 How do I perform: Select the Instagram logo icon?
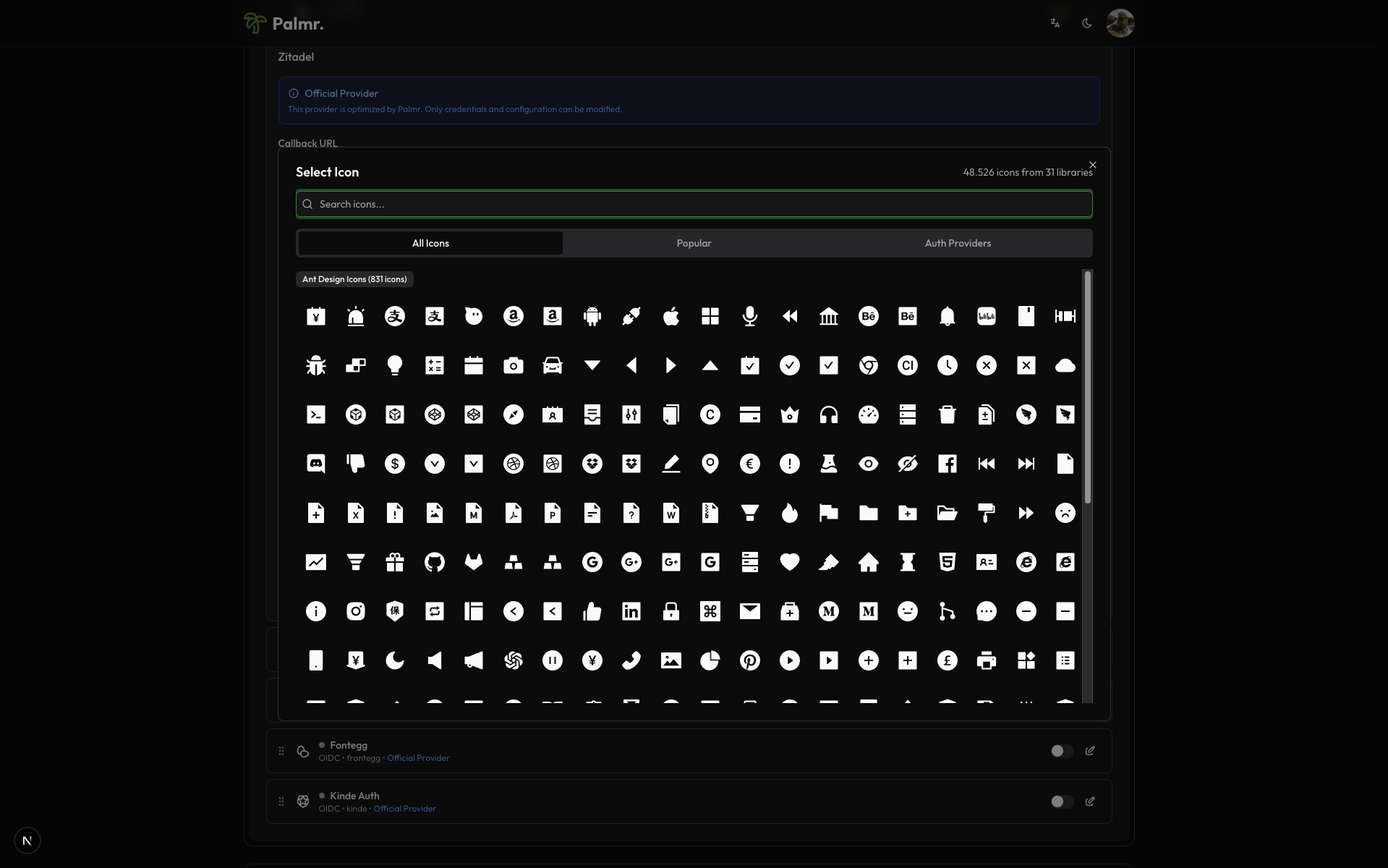click(x=355, y=611)
